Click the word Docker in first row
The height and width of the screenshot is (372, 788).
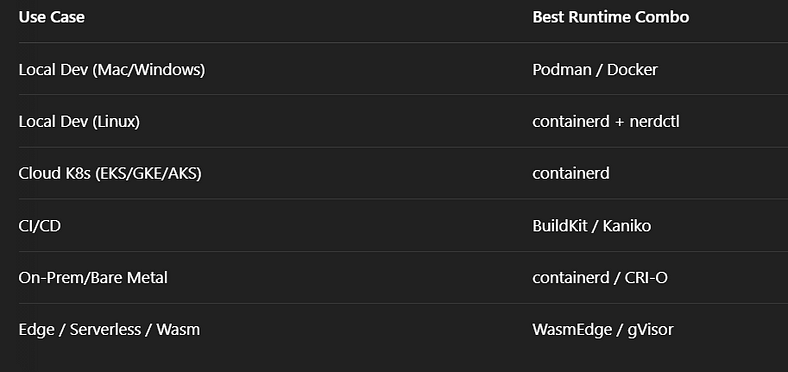[632, 70]
